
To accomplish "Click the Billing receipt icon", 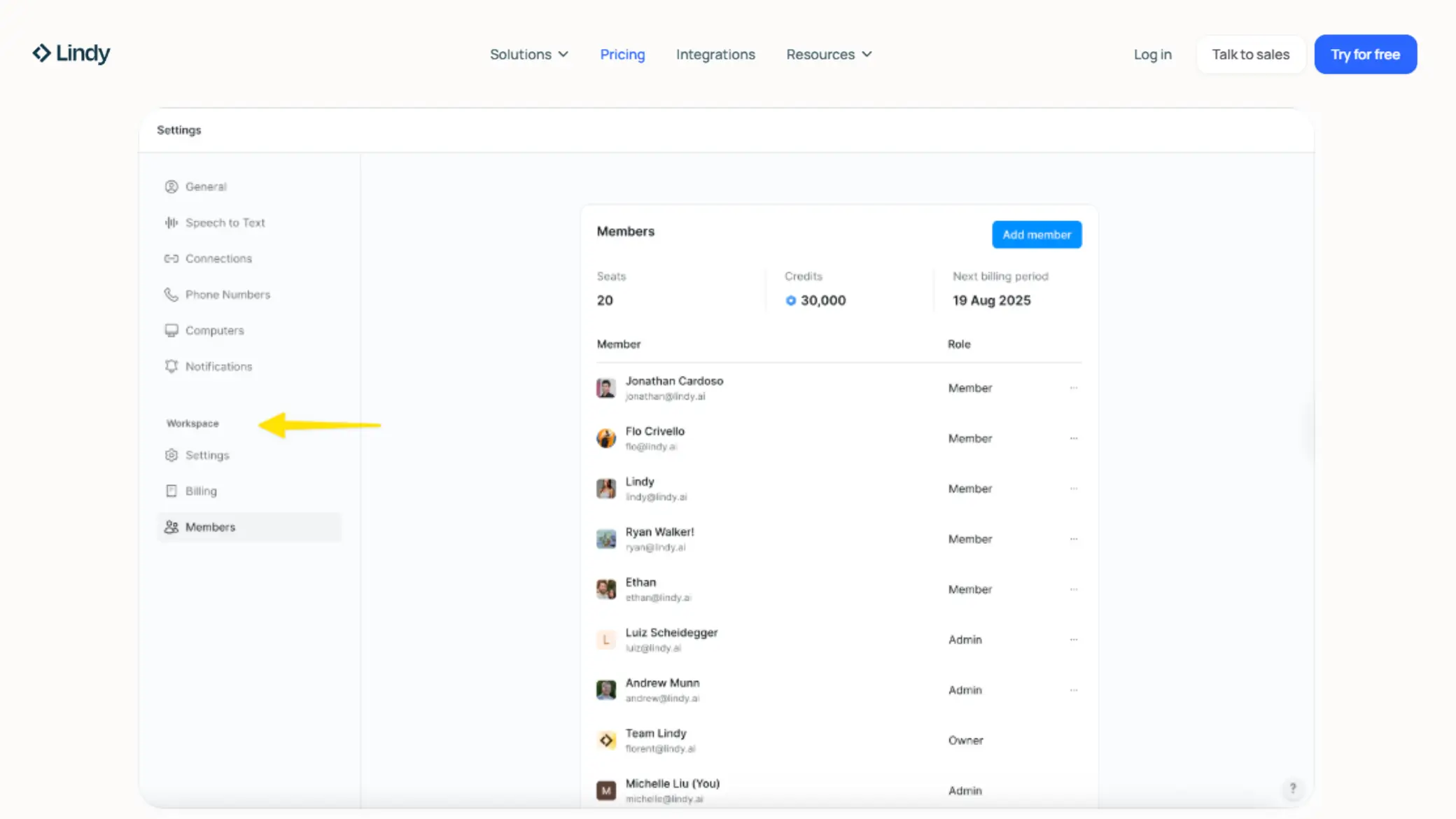I will tap(171, 491).
